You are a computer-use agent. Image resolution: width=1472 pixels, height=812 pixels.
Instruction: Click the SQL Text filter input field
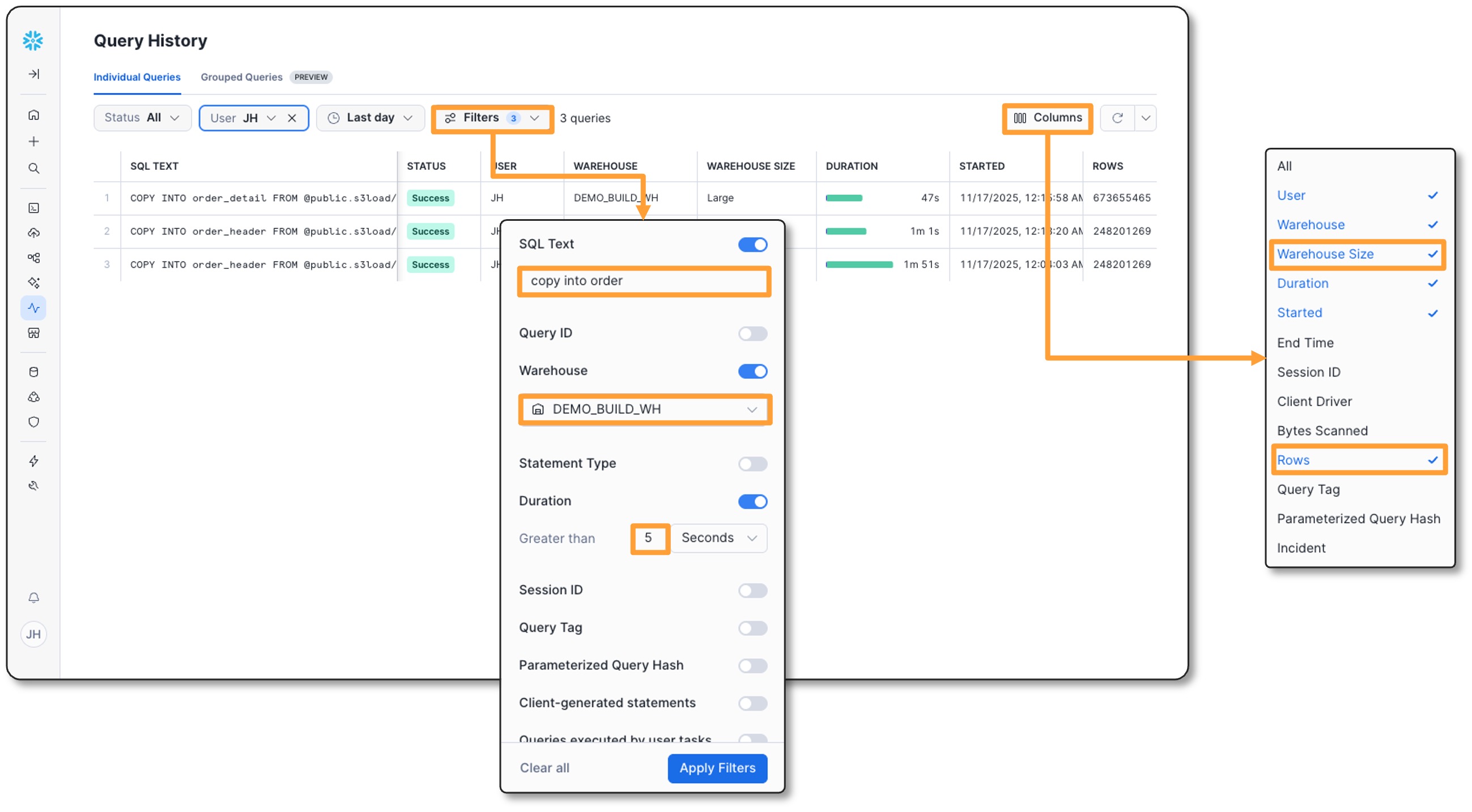644,281
